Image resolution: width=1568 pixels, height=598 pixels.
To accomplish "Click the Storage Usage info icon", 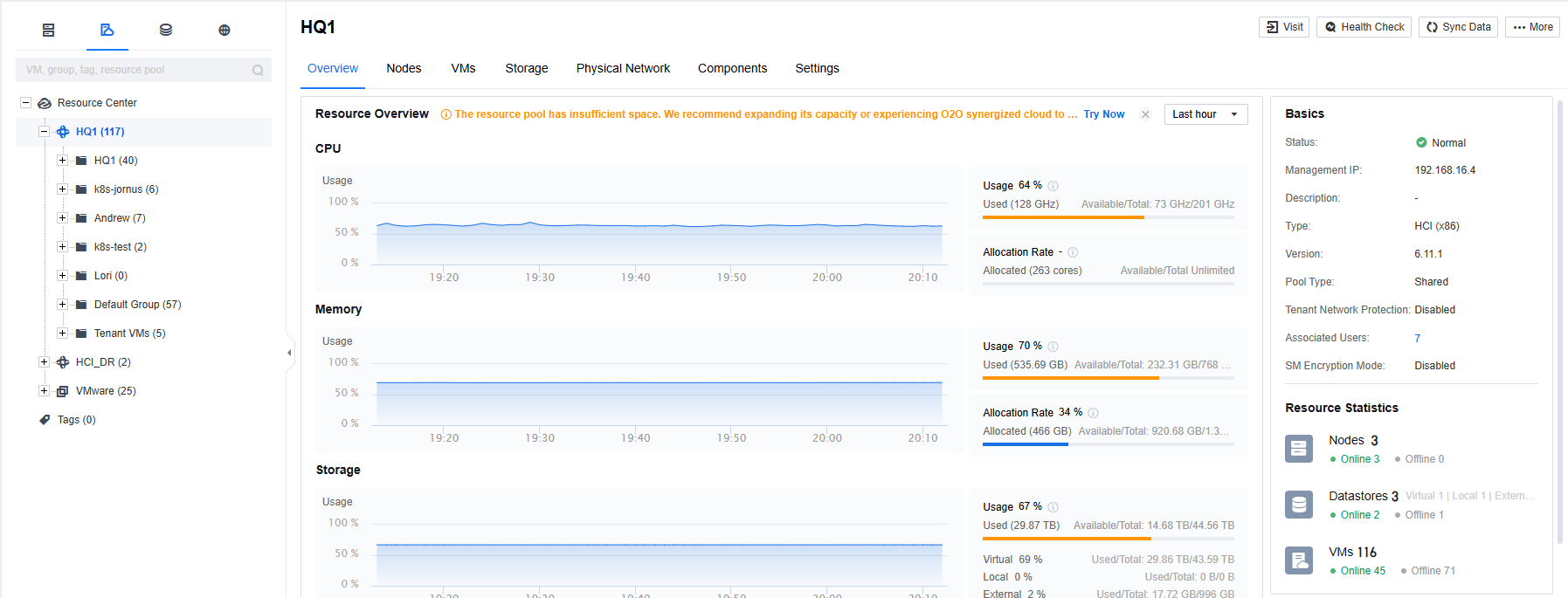I will 1053,507.
